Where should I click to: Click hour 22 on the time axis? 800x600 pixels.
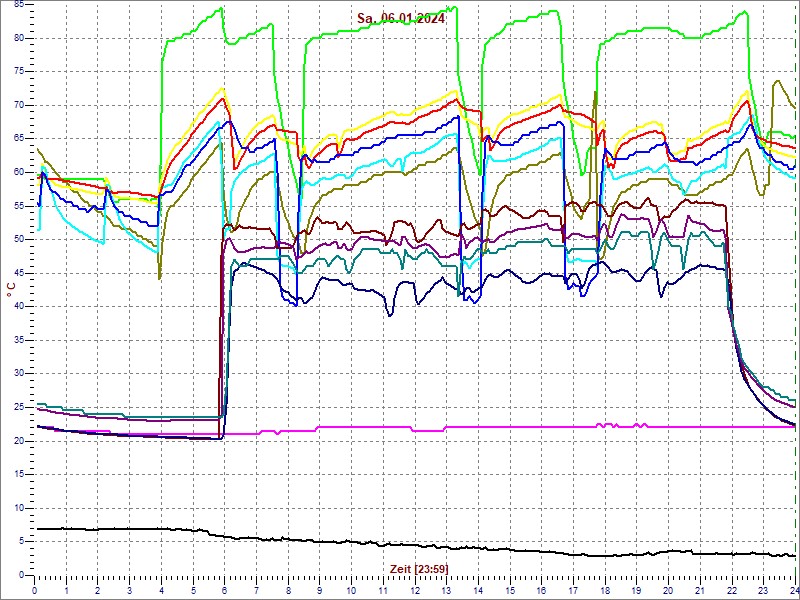pyautogui.click(x=732, y=590)
